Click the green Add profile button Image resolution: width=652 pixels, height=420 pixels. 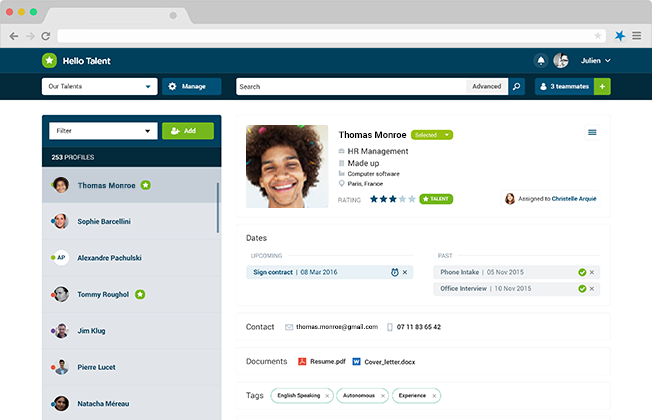188,131
